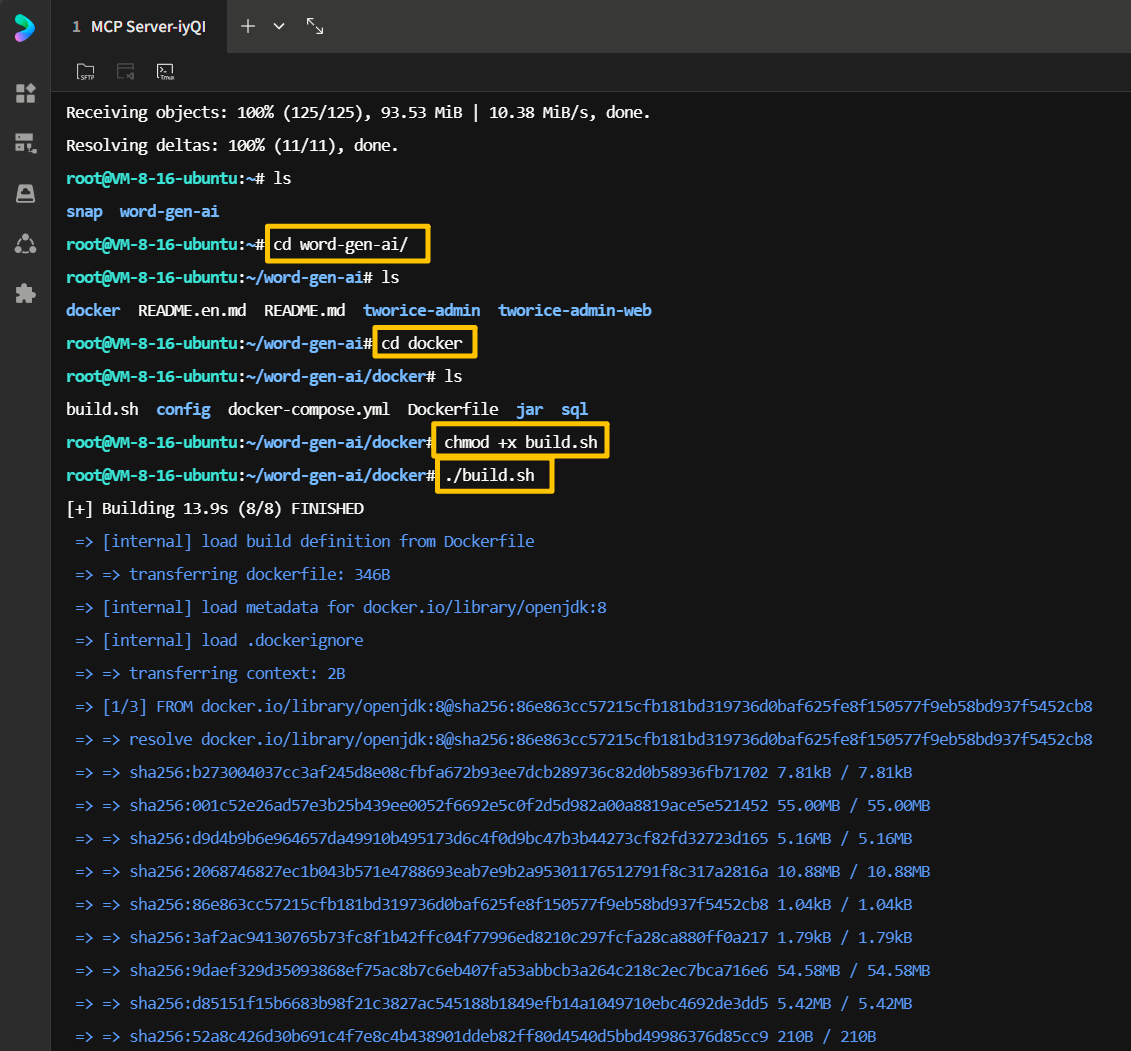This screenshot has width=1131, height=1051.
Task: Click the greyed window icon next to SFTP
Action: click(126, 71)
